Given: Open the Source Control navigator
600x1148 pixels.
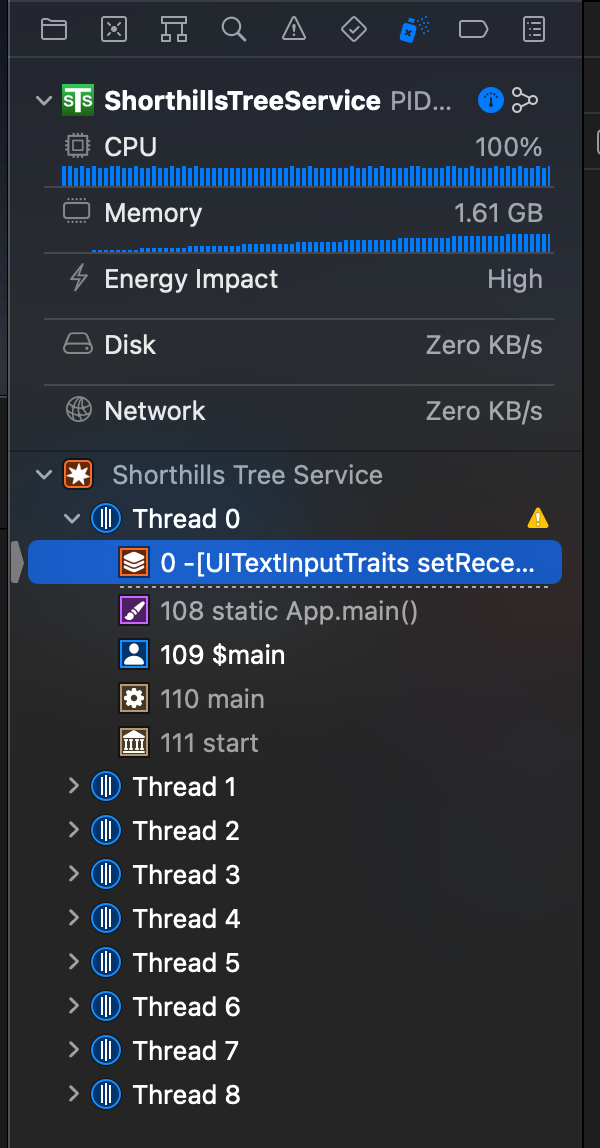Looking at the screenshot, I should (x=114, y=29).
